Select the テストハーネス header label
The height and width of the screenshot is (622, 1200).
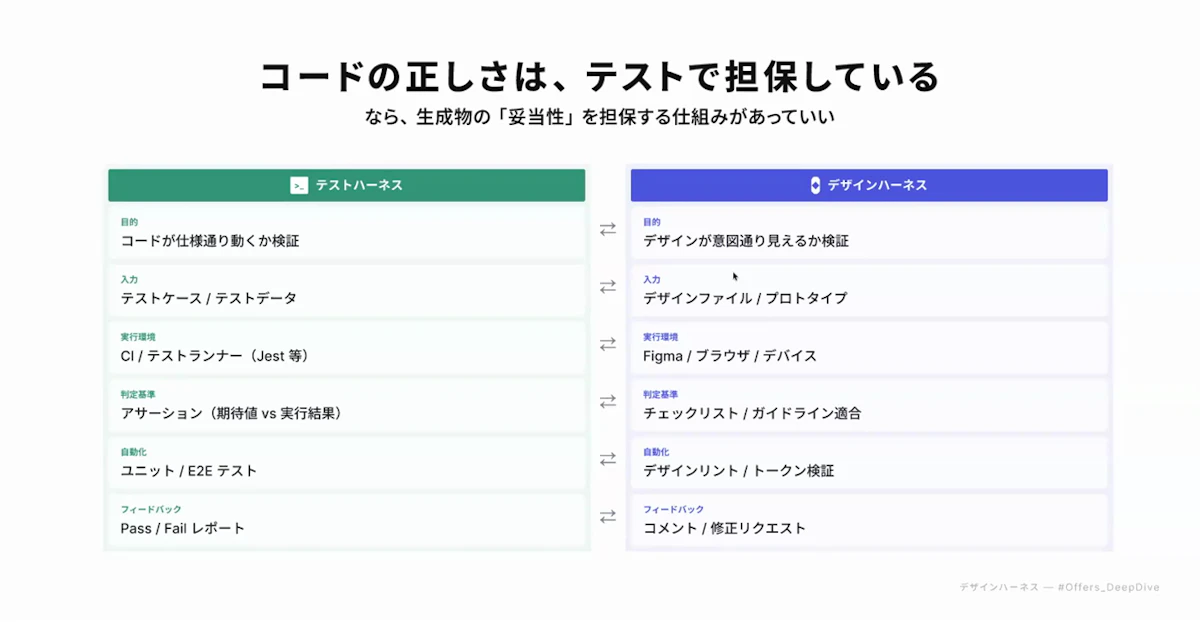[359, 185]
